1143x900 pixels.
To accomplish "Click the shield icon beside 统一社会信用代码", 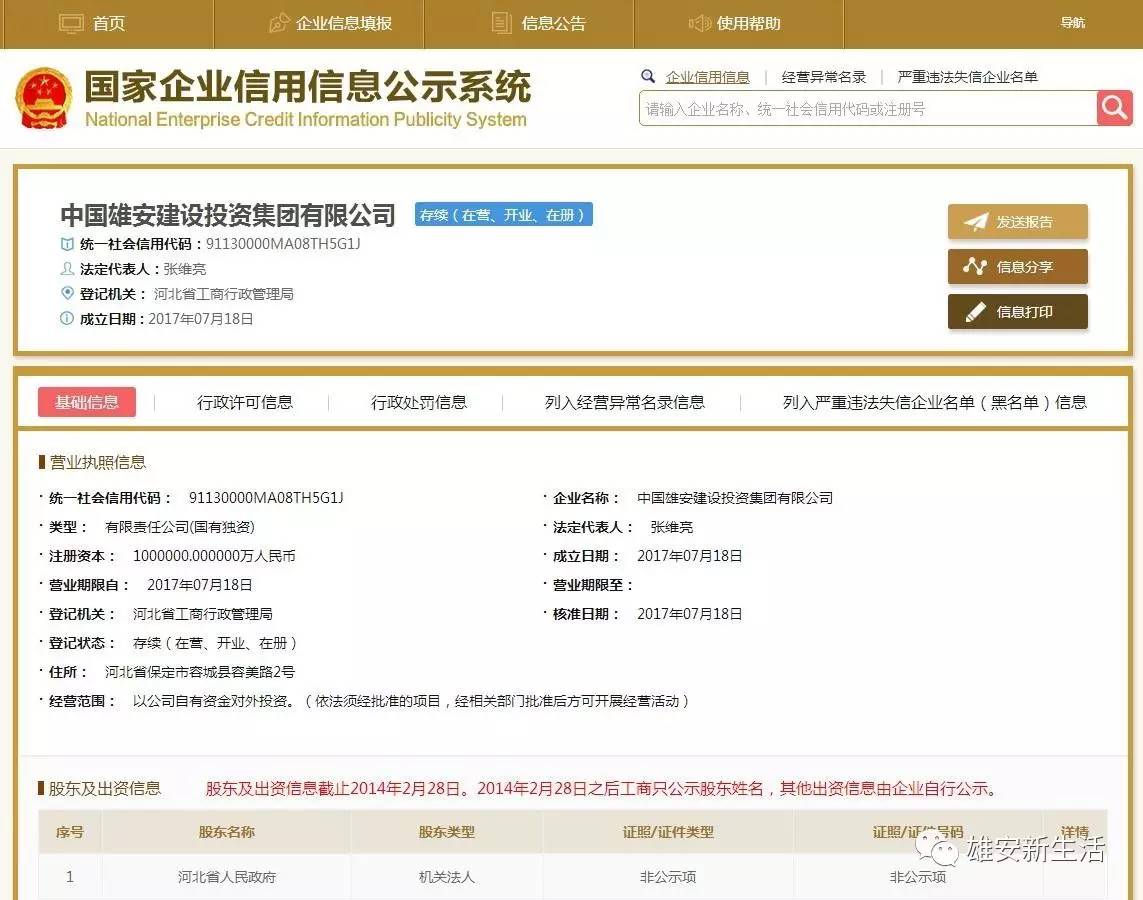I will point(67,244).
